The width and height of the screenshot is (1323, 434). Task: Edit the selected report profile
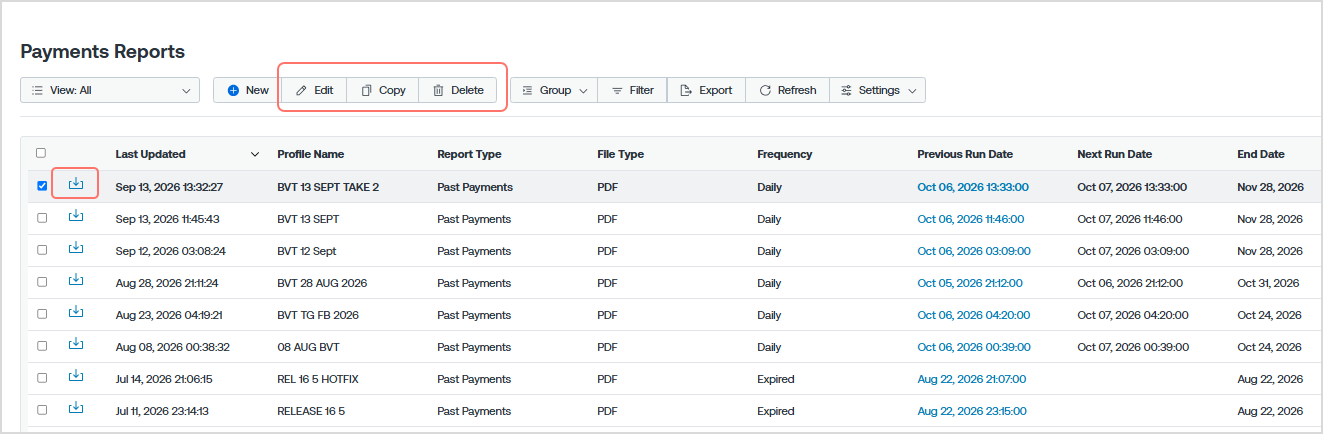click(x=314, y=90)
